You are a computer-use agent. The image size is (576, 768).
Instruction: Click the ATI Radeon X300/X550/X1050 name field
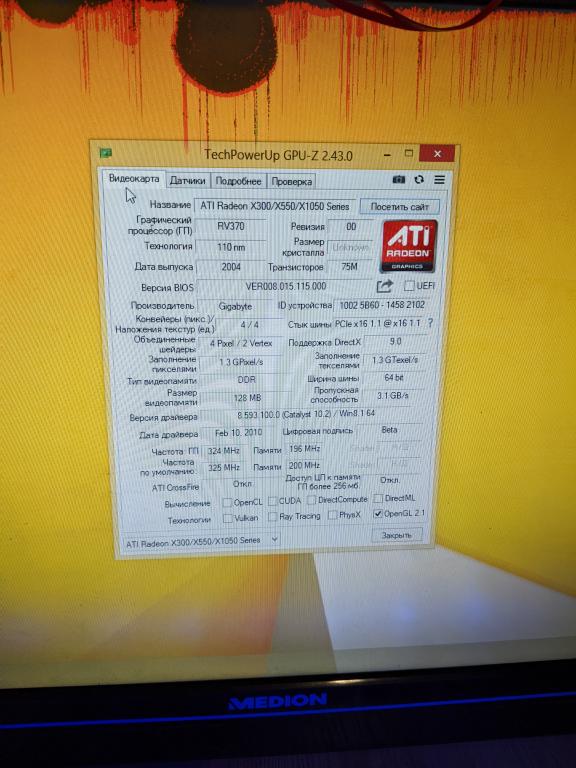pos(276,206)
